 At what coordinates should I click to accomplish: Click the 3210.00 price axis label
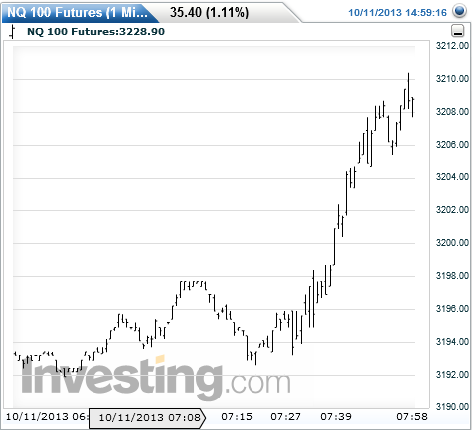453,79
